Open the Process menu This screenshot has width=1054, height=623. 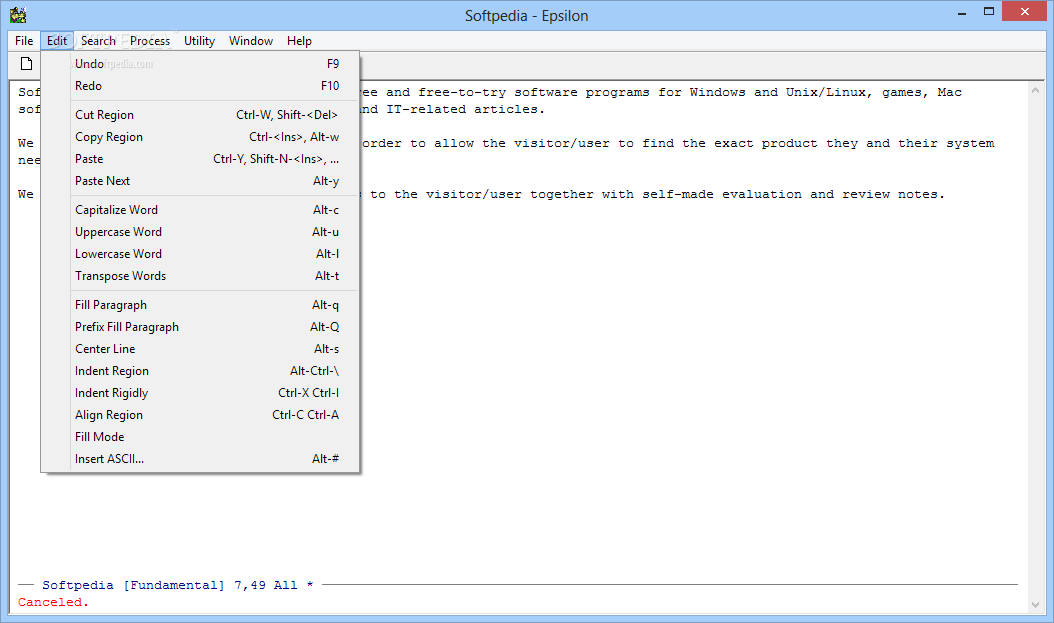tap(150, 41)
